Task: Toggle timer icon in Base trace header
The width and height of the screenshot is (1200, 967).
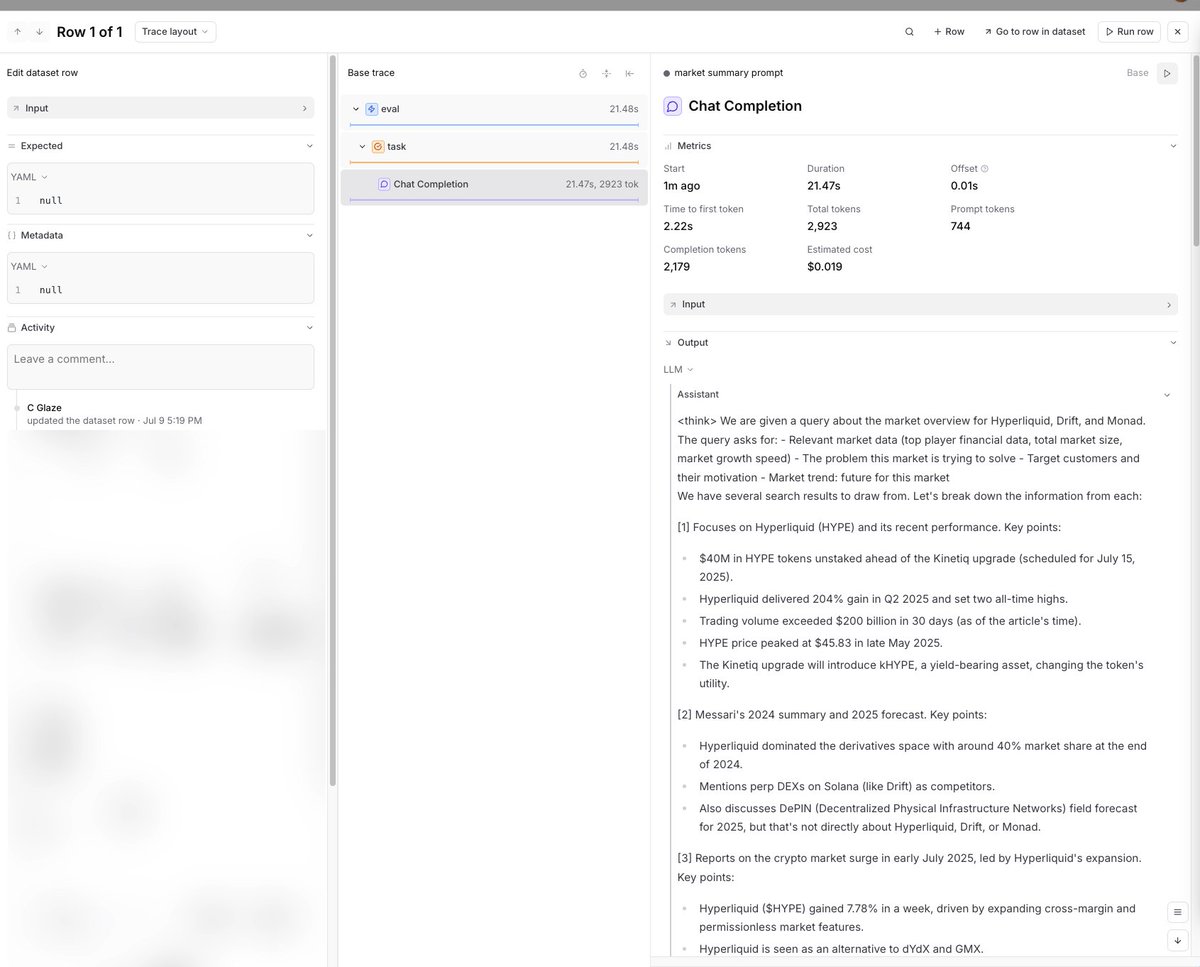Action: coord(583,73)
